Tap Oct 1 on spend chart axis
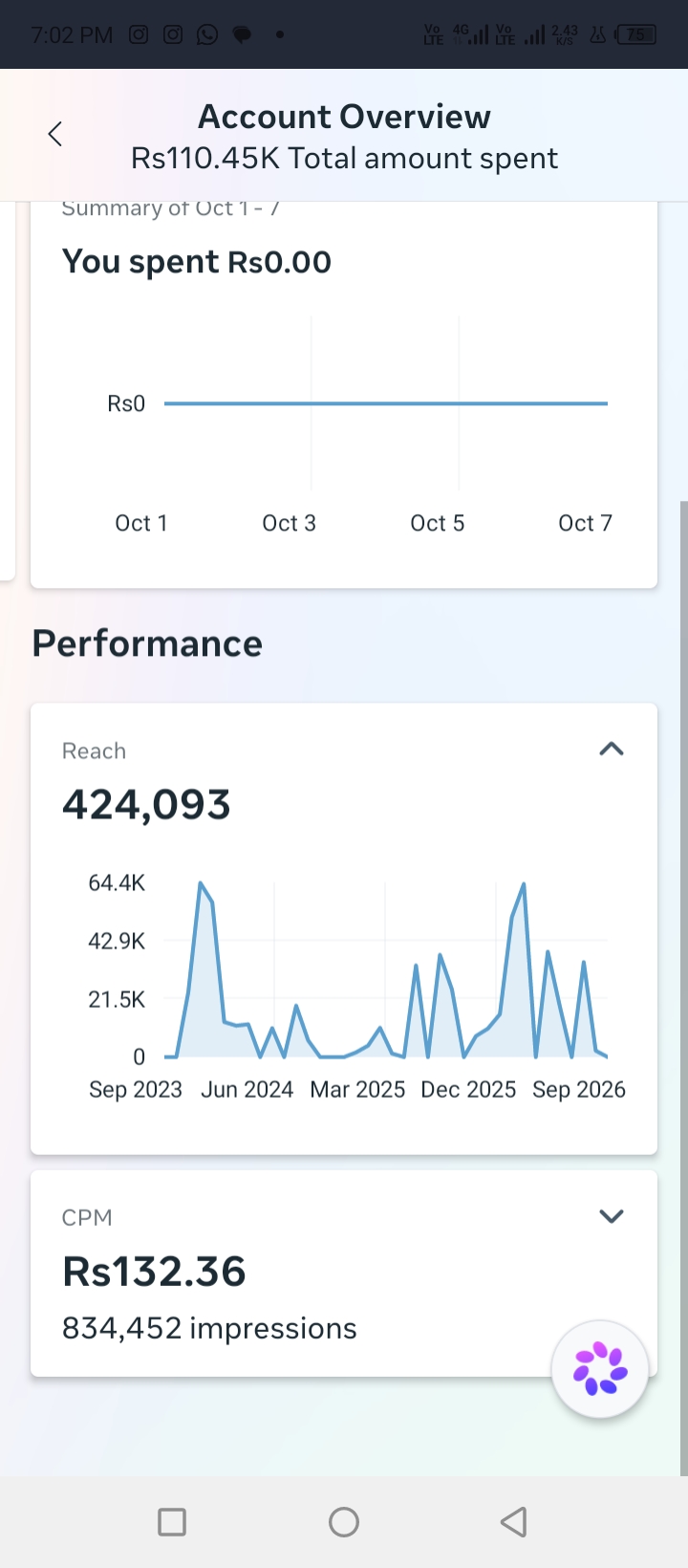 coord(141,523)
